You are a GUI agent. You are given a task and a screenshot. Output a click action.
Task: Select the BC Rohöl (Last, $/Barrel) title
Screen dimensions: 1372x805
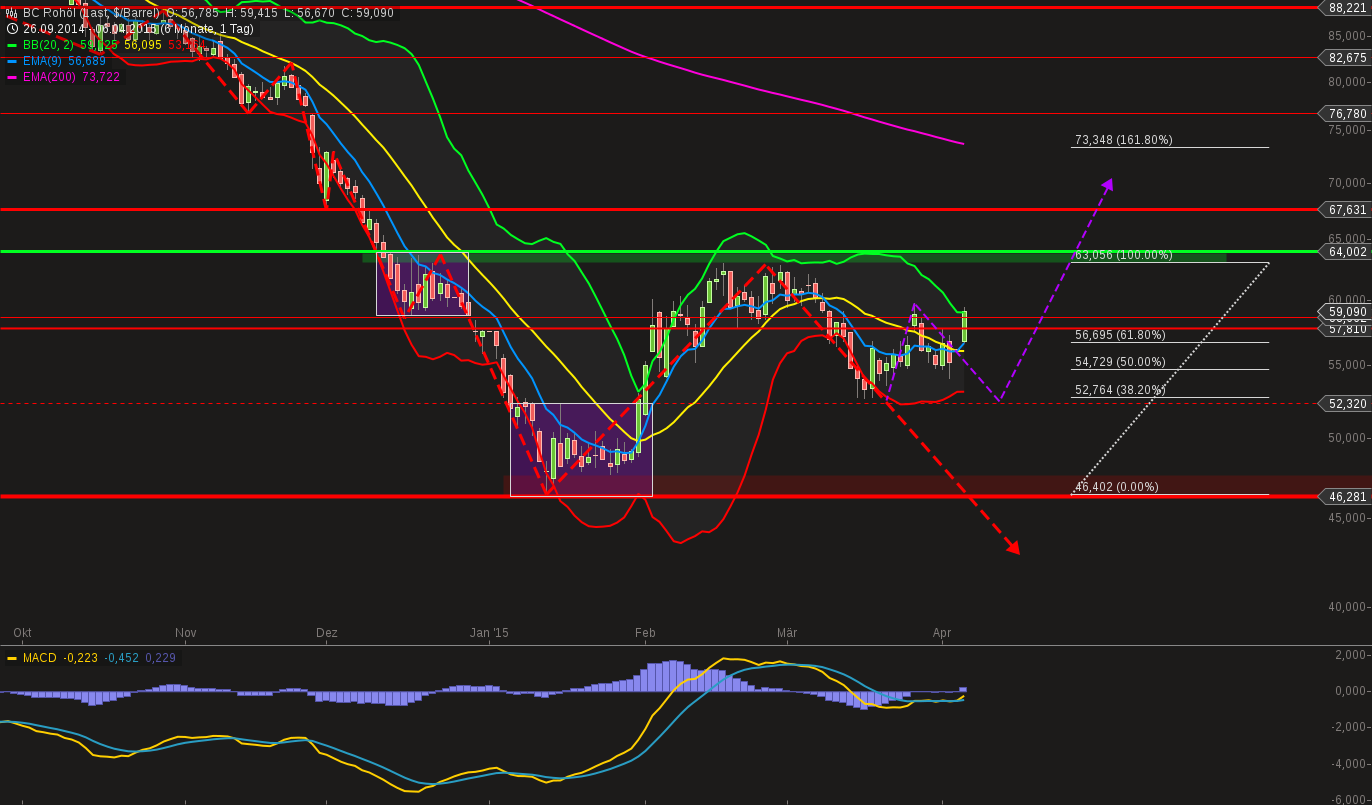coord(91,13)
